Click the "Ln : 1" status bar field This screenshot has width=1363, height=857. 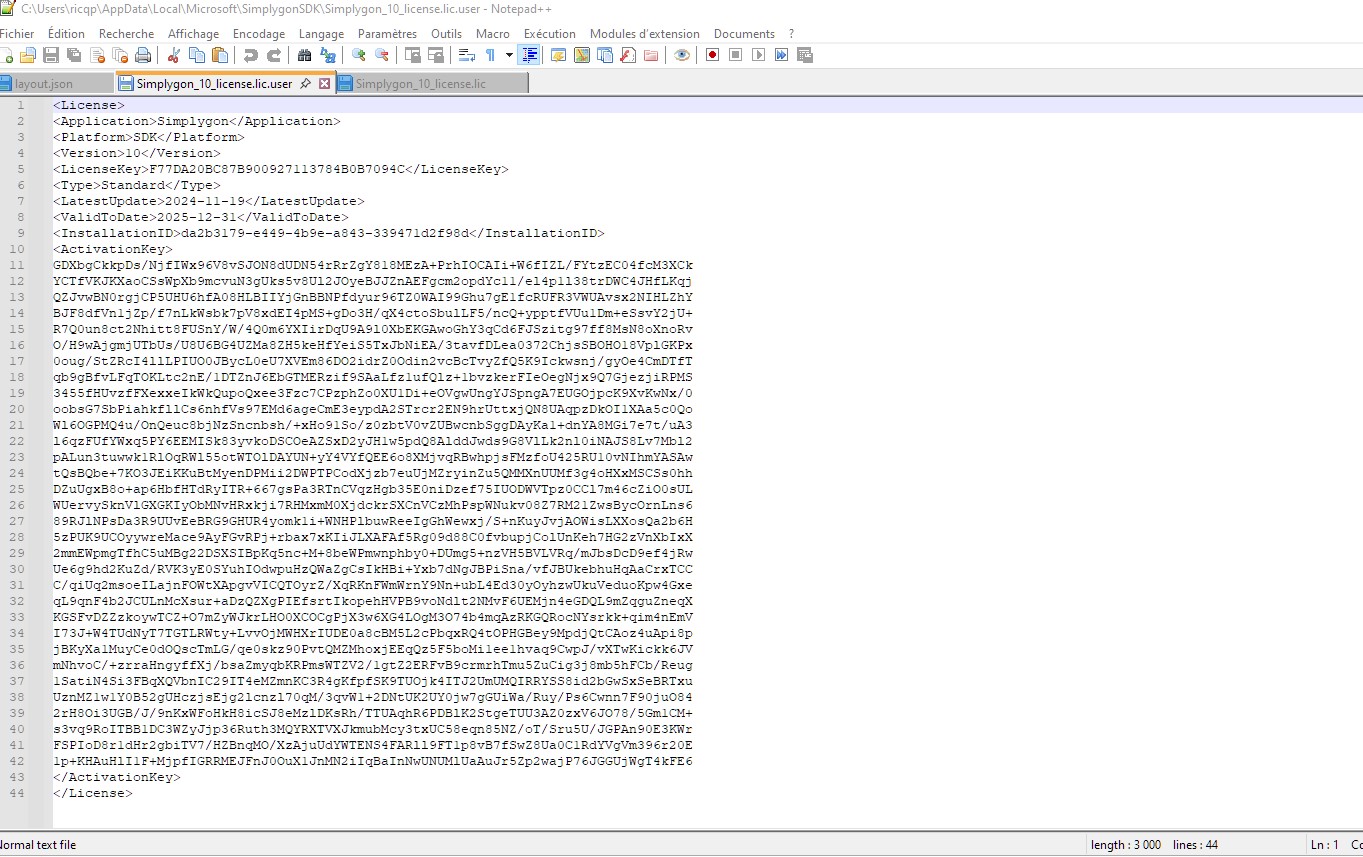(x=1325, y=845)
